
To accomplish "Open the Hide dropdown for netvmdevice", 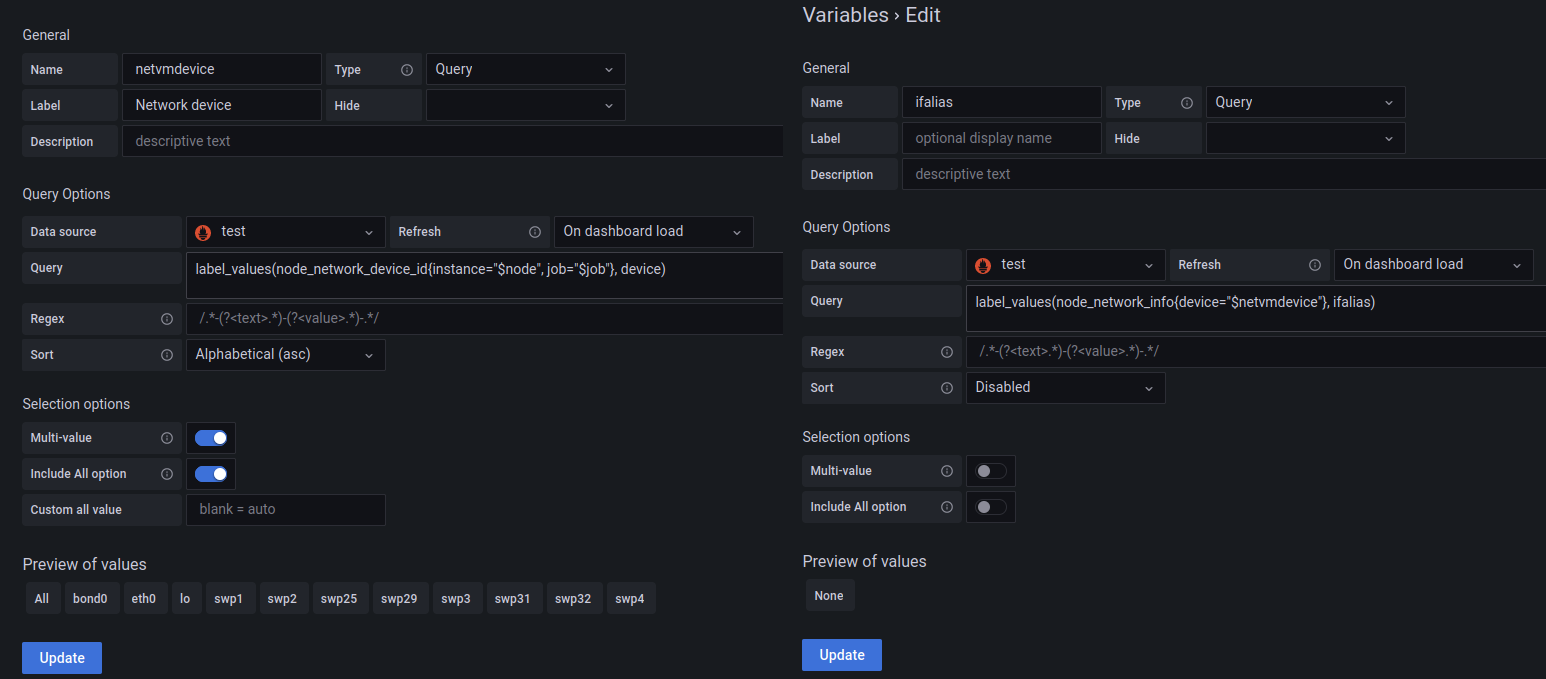I will [x=525, y=105].
